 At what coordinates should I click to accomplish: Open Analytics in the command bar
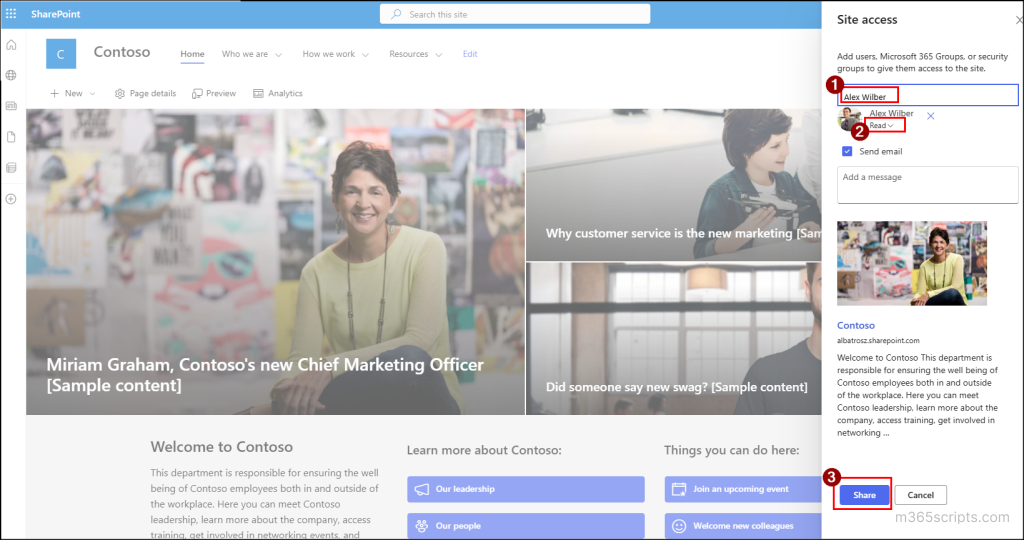(x=278, y=93)
